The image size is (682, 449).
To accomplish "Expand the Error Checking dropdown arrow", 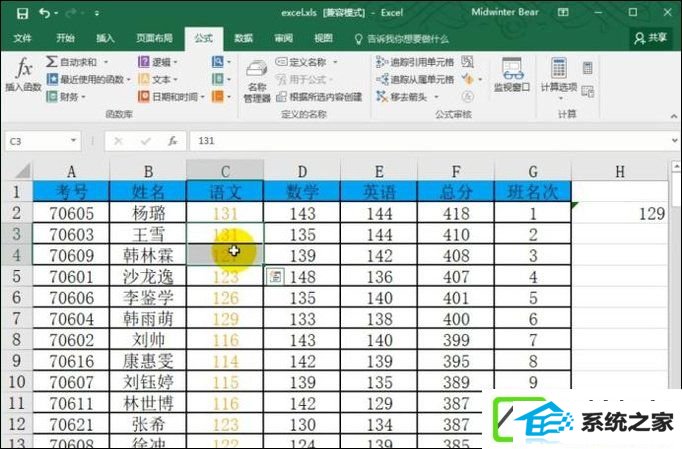I will (480, 80).
